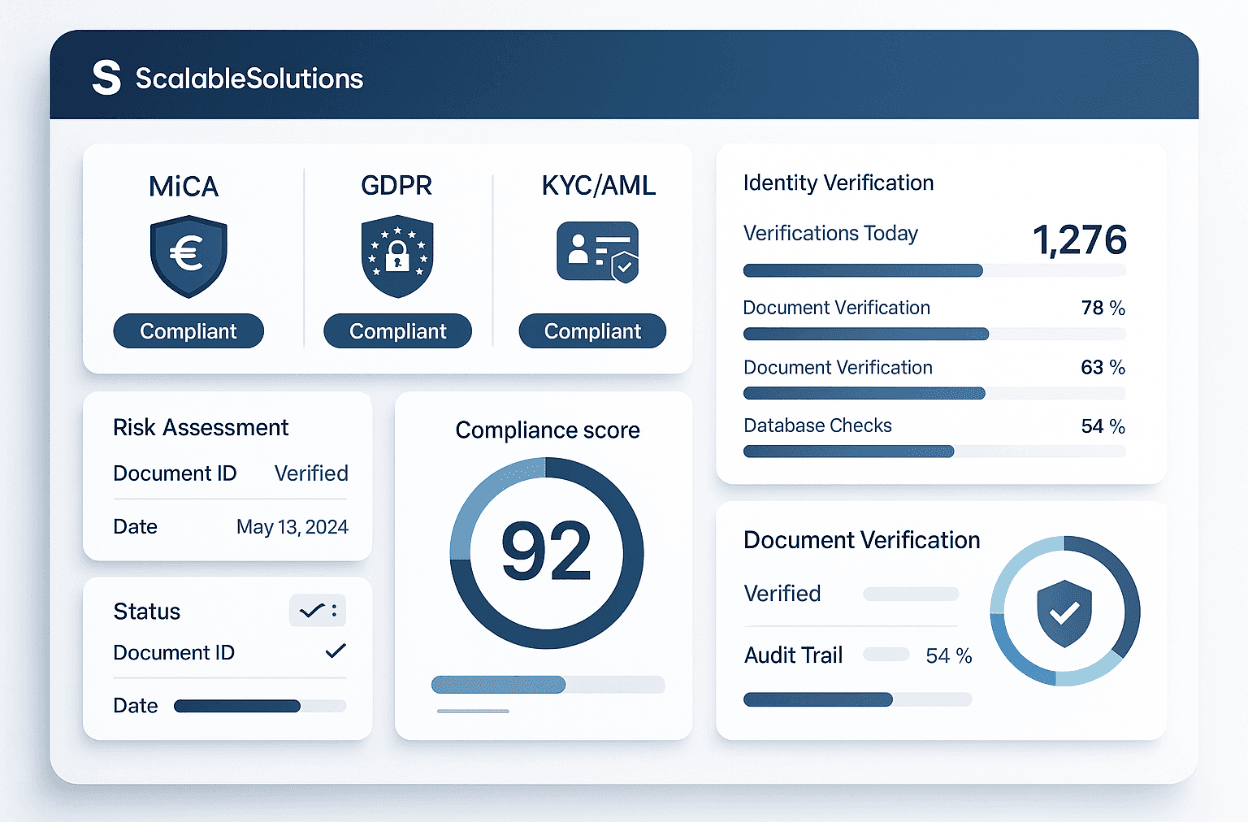Click the 63 % value

[1103, 367]
